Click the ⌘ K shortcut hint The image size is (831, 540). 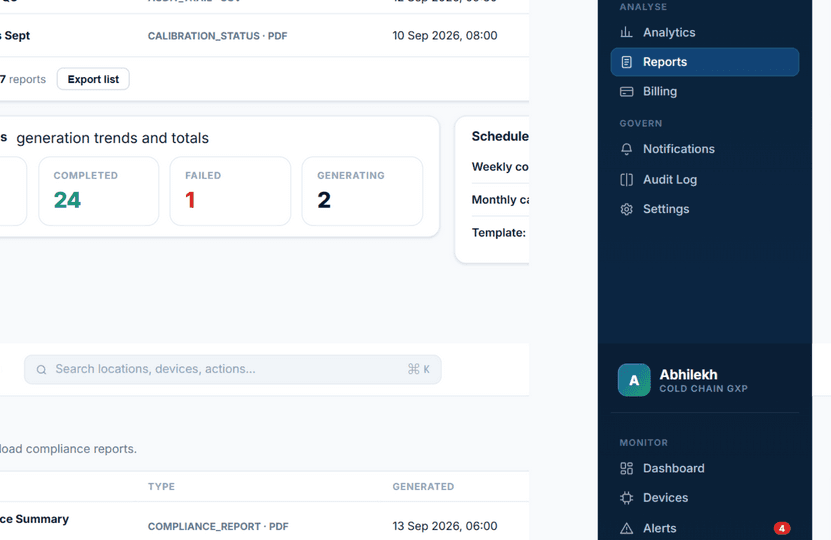tap(419, 369)
